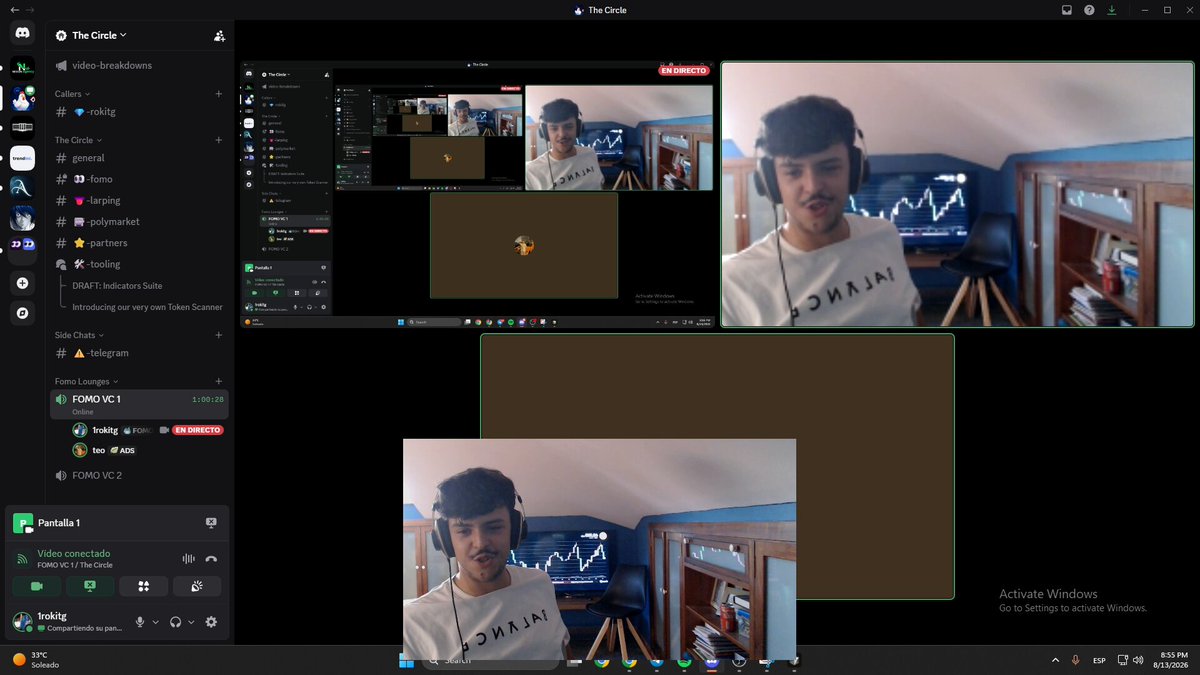1200x675 pixels.
Task: Open the soundboard button
Action: (x=197, y=586)
